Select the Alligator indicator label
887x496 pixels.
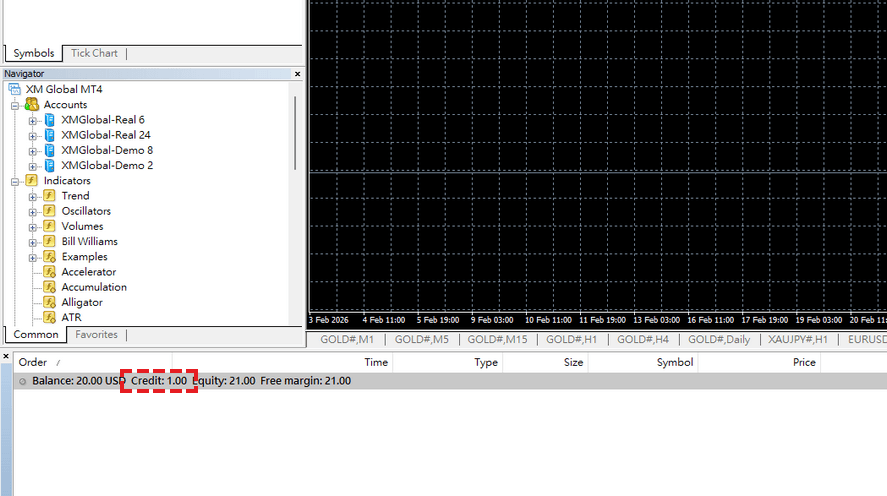82,303
